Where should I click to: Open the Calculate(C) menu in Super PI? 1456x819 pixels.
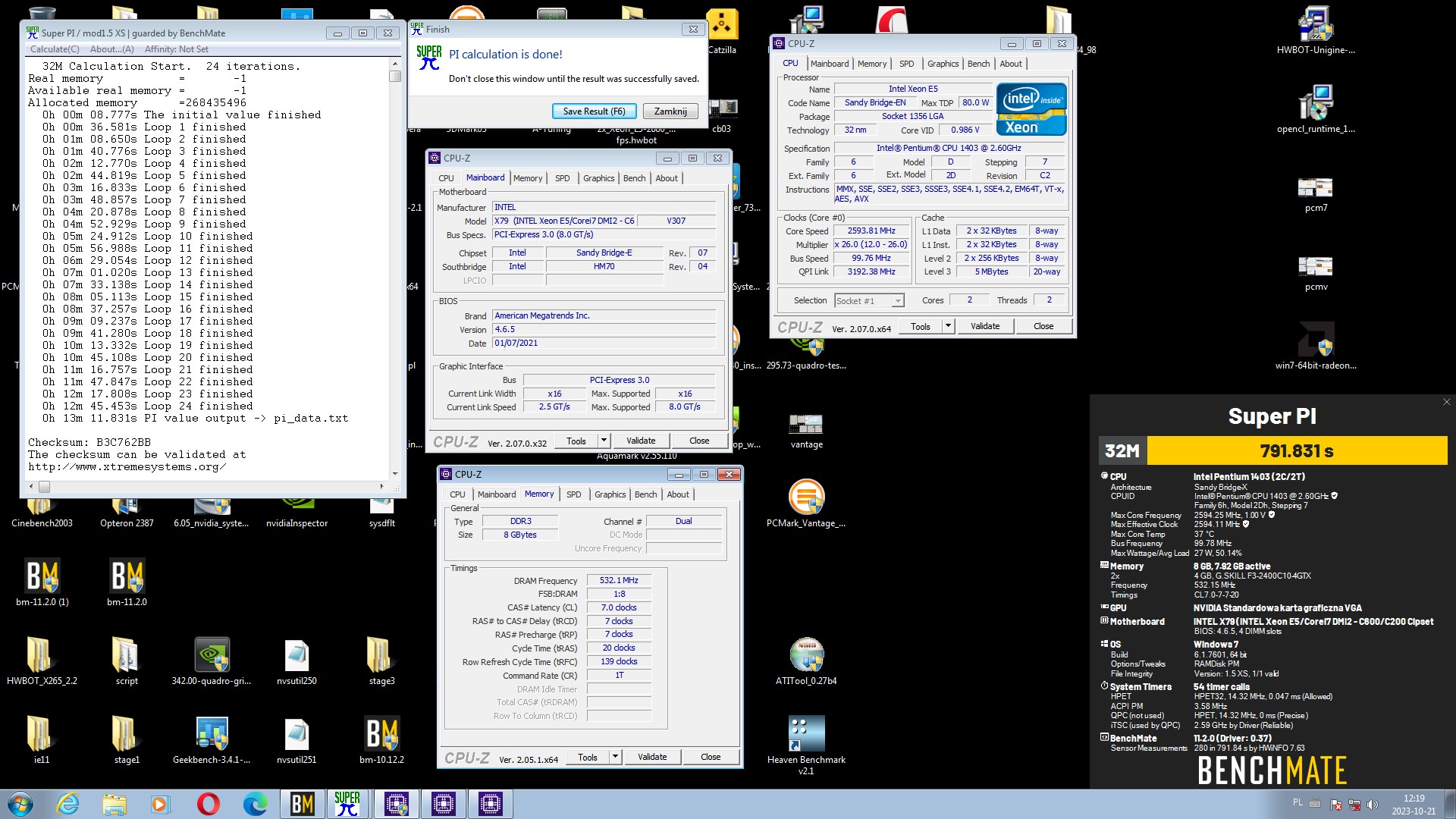coord(55,49)
